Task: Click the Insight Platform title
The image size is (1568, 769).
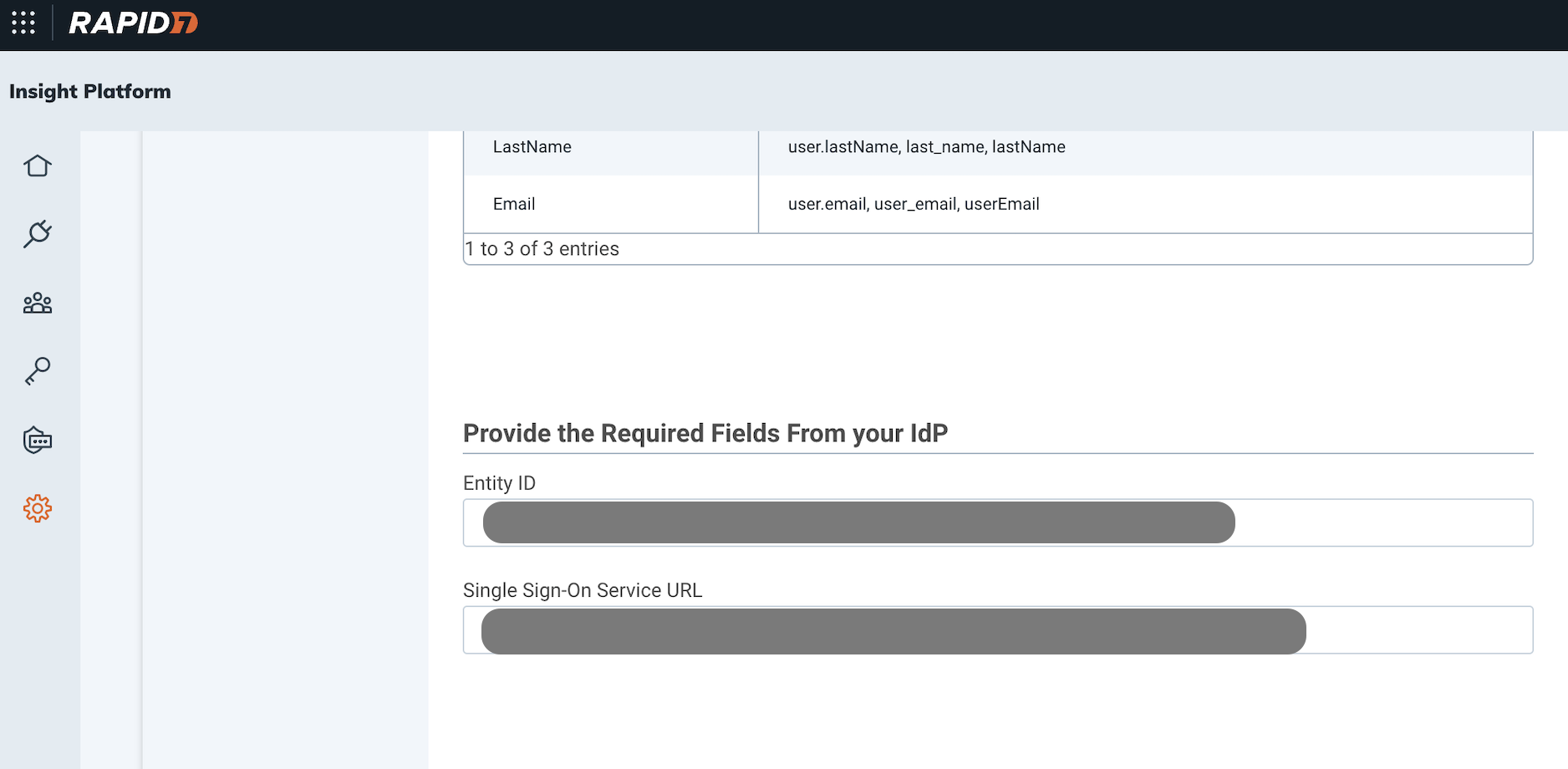Action: tap(90, 91)
